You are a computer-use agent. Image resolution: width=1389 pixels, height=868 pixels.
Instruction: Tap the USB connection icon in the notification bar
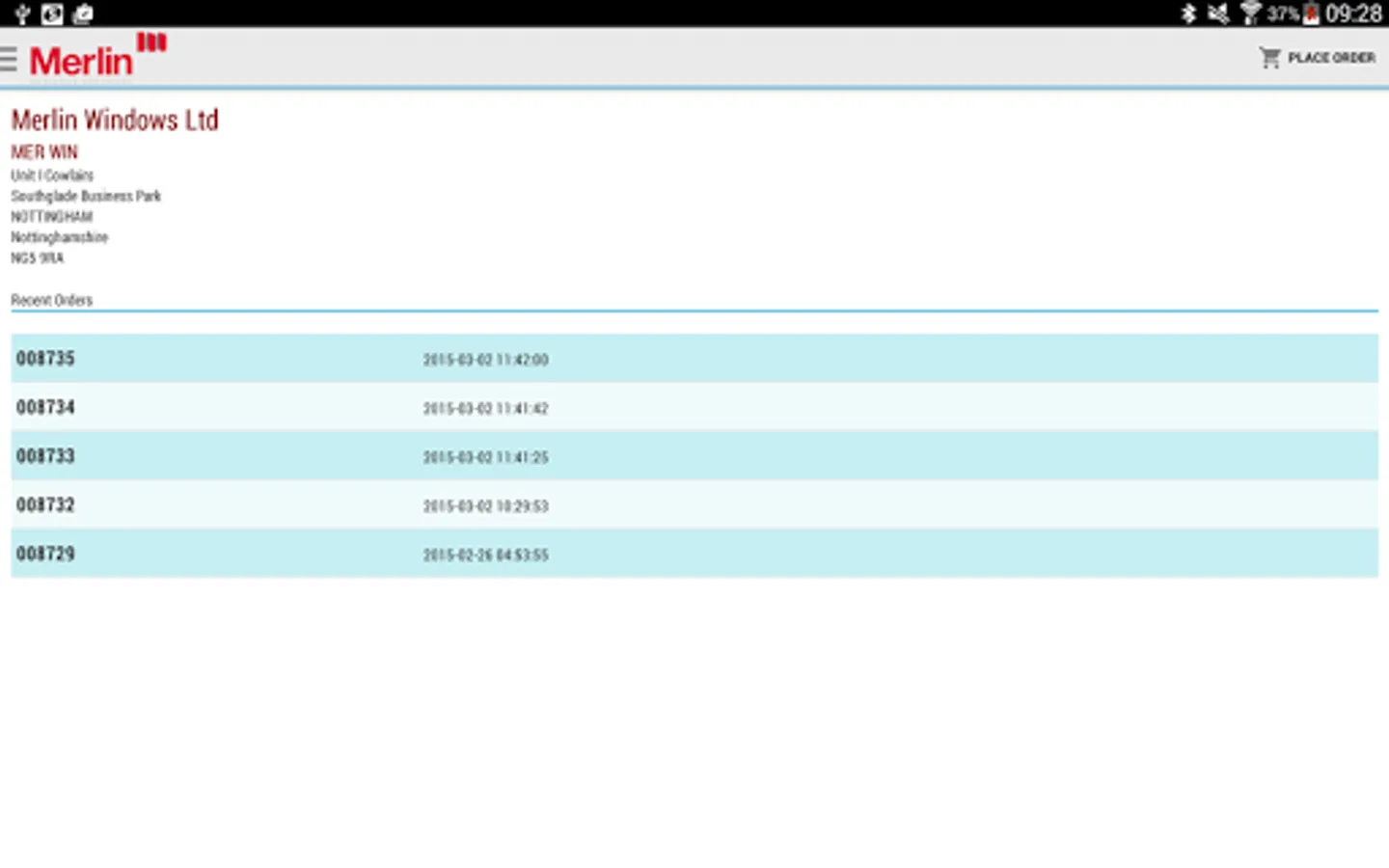click(x=21, y=14)
